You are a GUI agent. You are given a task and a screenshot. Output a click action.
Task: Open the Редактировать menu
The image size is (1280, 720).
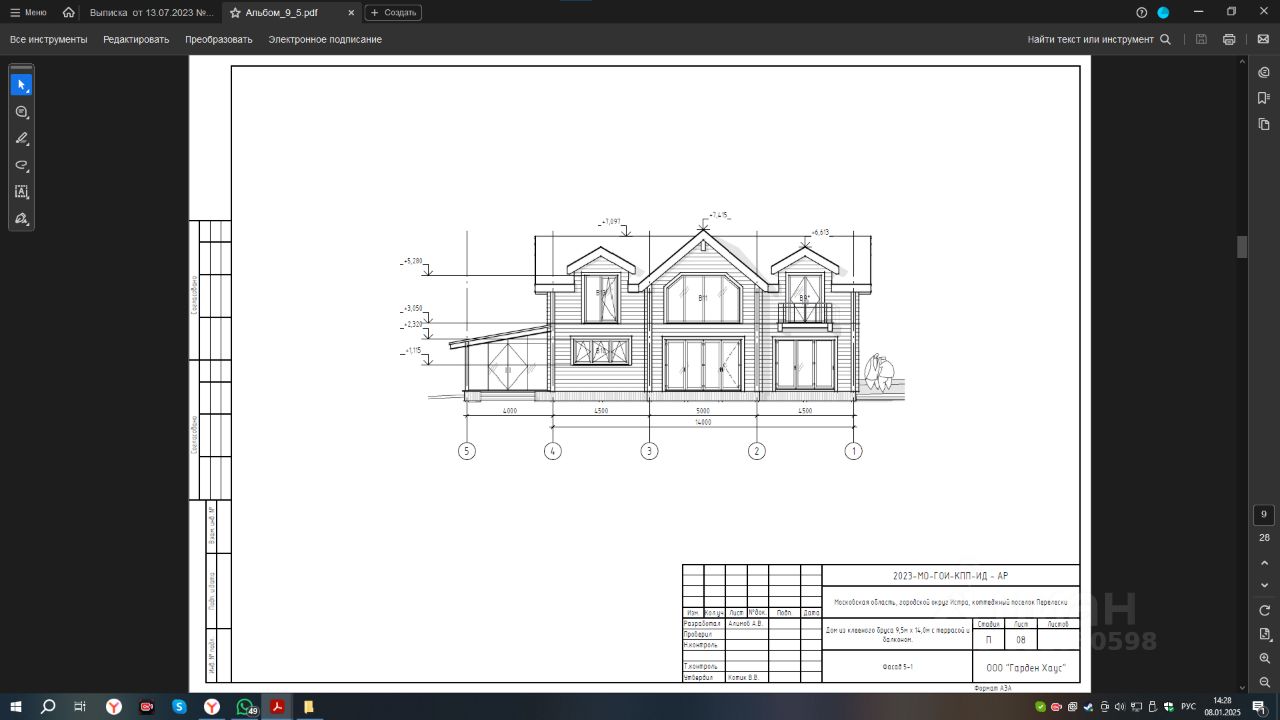(136, 40)
